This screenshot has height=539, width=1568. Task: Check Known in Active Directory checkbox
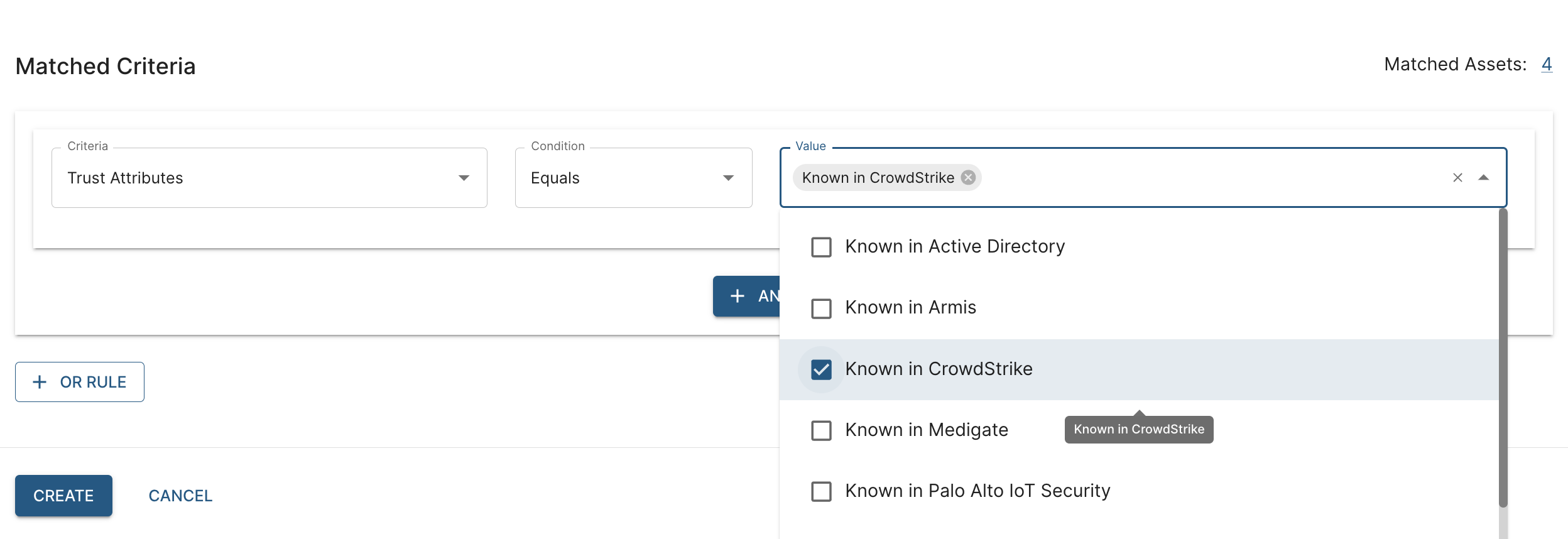click(821, 247)
